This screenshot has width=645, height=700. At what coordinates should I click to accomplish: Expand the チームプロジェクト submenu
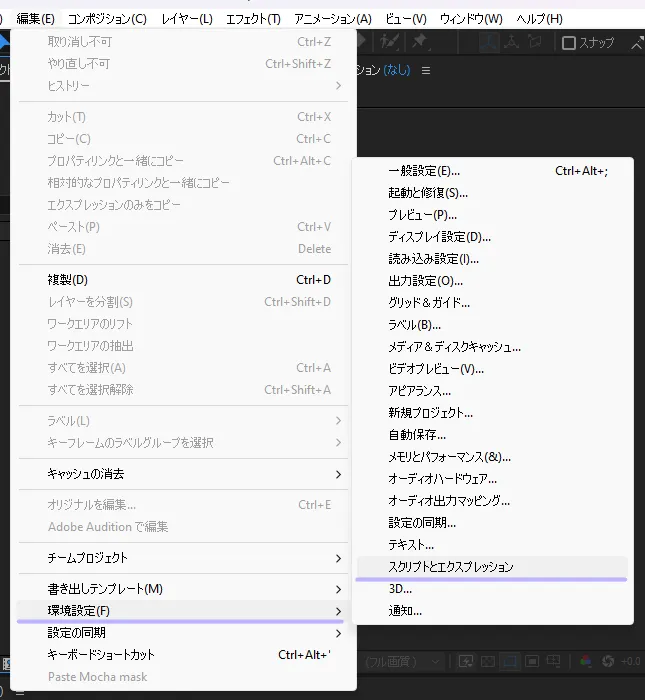tap(183, 558)
